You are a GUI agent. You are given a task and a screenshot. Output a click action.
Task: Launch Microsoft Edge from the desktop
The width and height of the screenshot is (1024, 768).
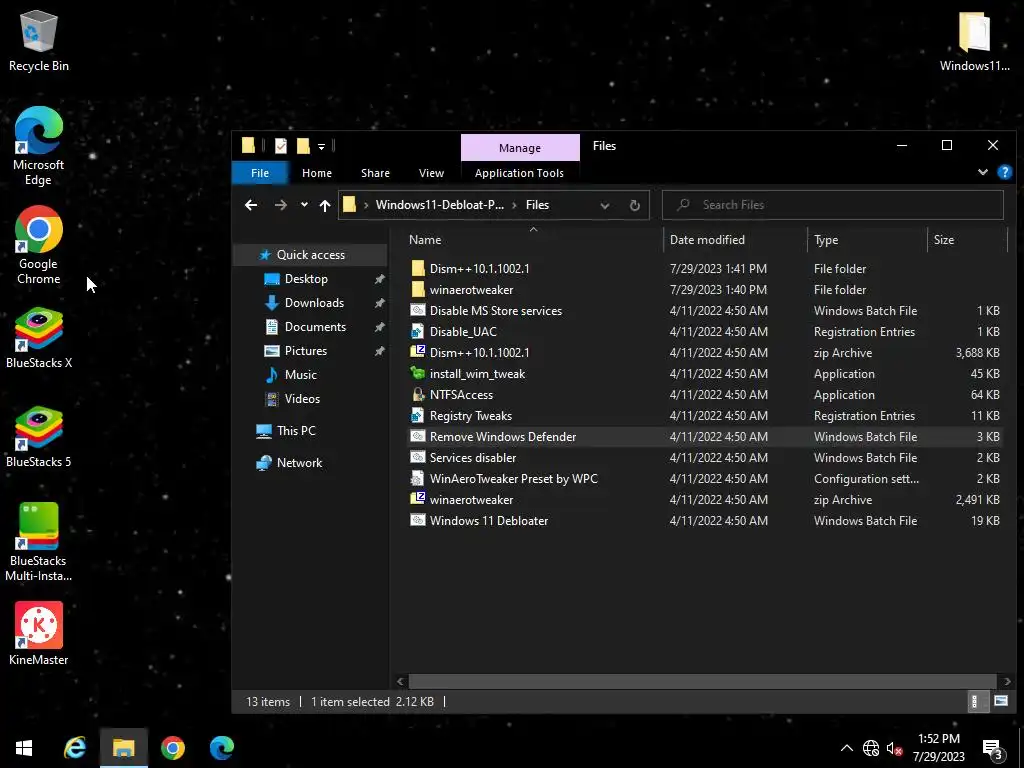pyautogui.click(x=39, y=146)
